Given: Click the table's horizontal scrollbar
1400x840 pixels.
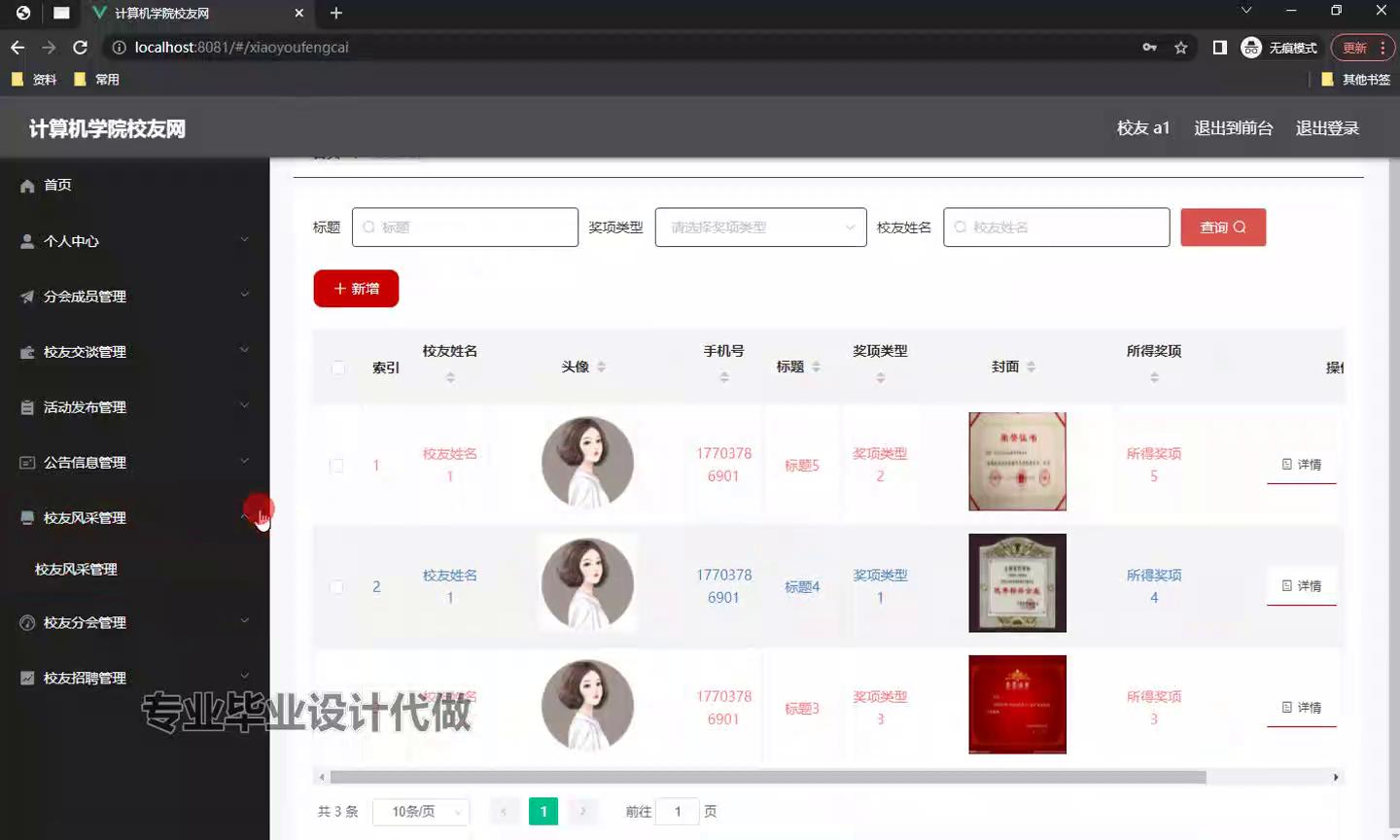Looking at the screenshot, I should point(768,777).
